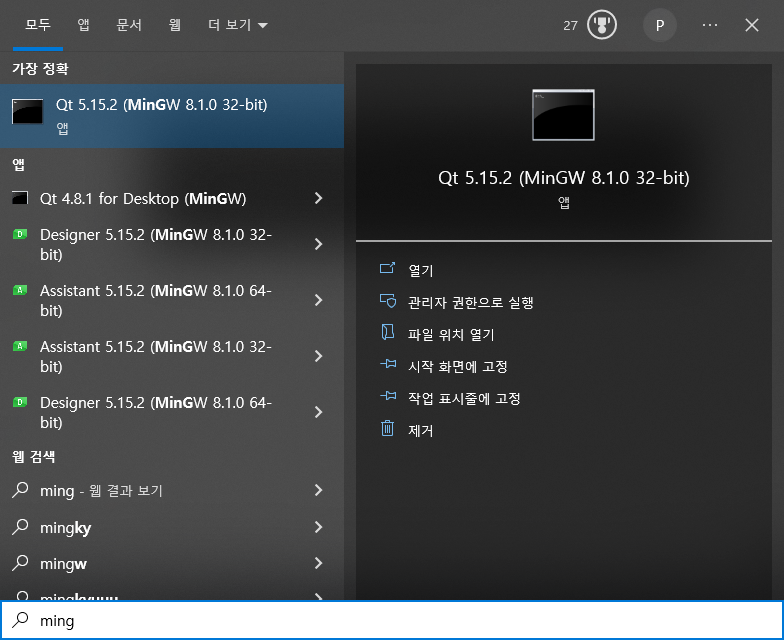This screenshot has height=640, width=784.
Task: Click the preview title Qt 5.15.2 (MinGW 8.1.0 32-bit)
Action: coord(564,178)
